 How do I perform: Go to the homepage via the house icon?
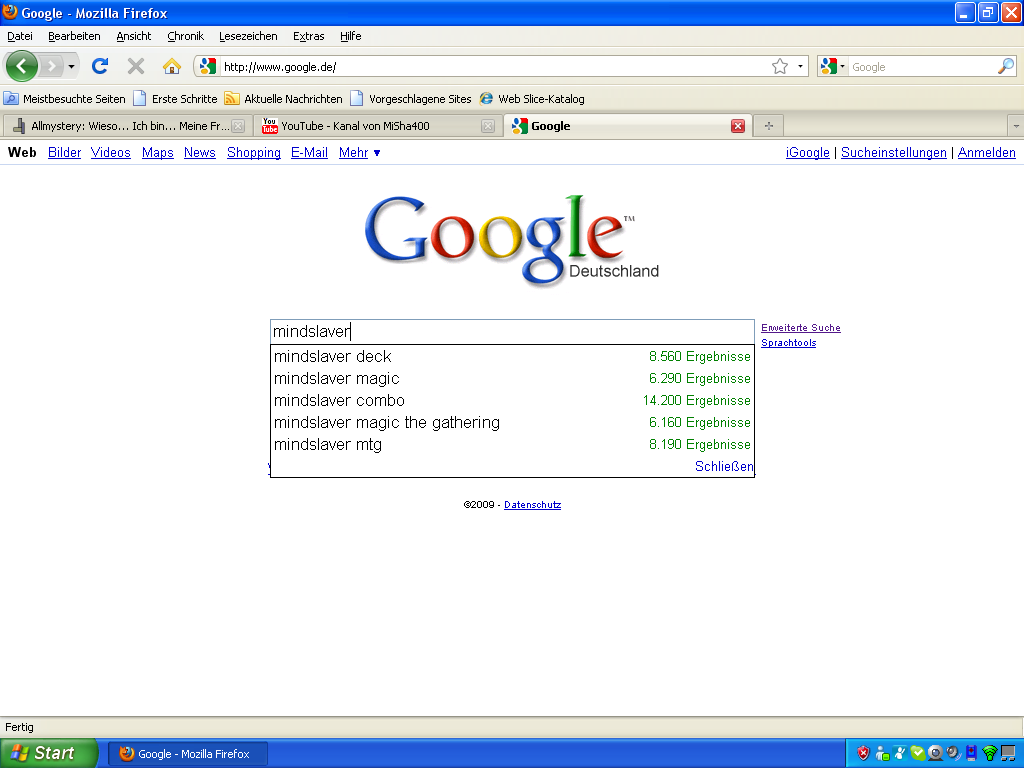coord(172,66)
